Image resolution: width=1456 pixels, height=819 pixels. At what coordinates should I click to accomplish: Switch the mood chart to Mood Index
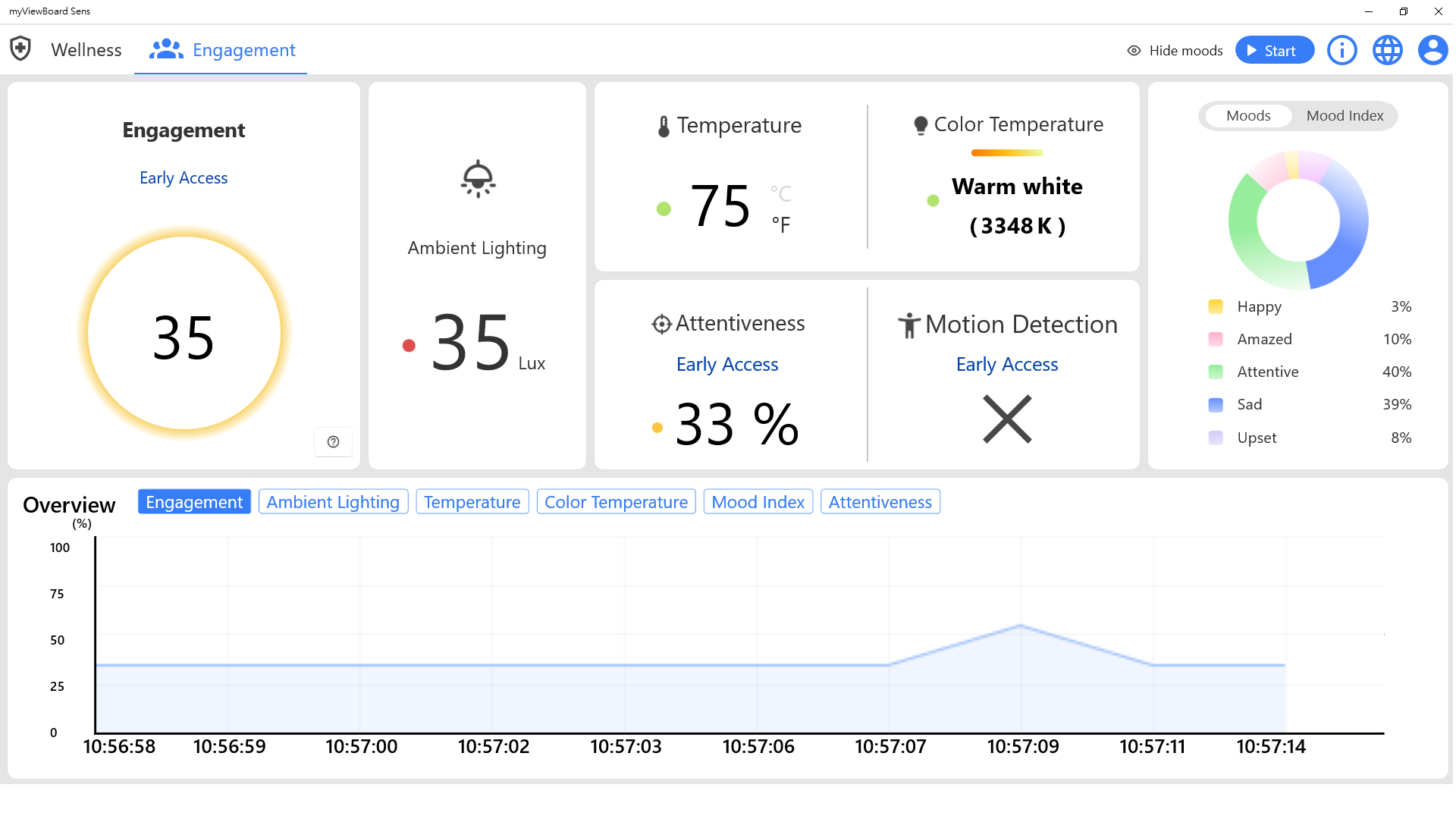(x=1345, y=116)
